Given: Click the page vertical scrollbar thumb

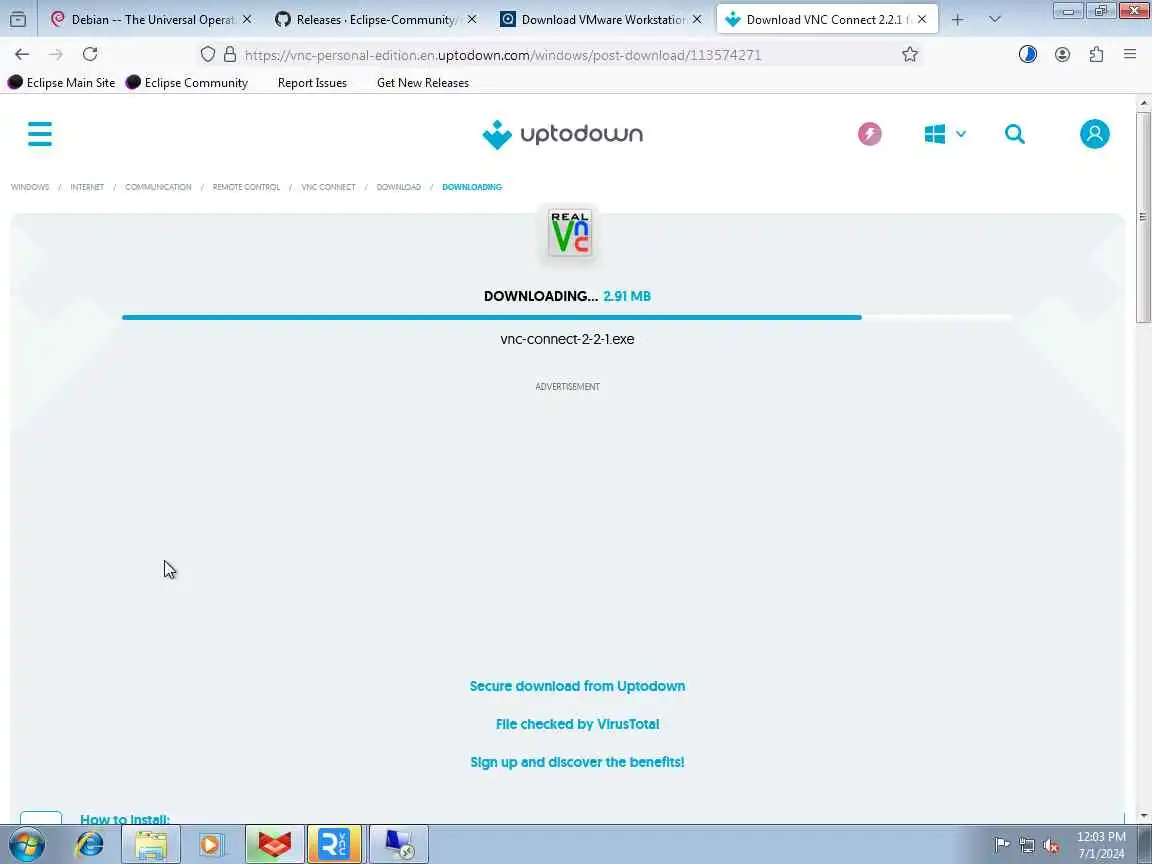Looking at the screenshot, I should tap(1143, 217).
